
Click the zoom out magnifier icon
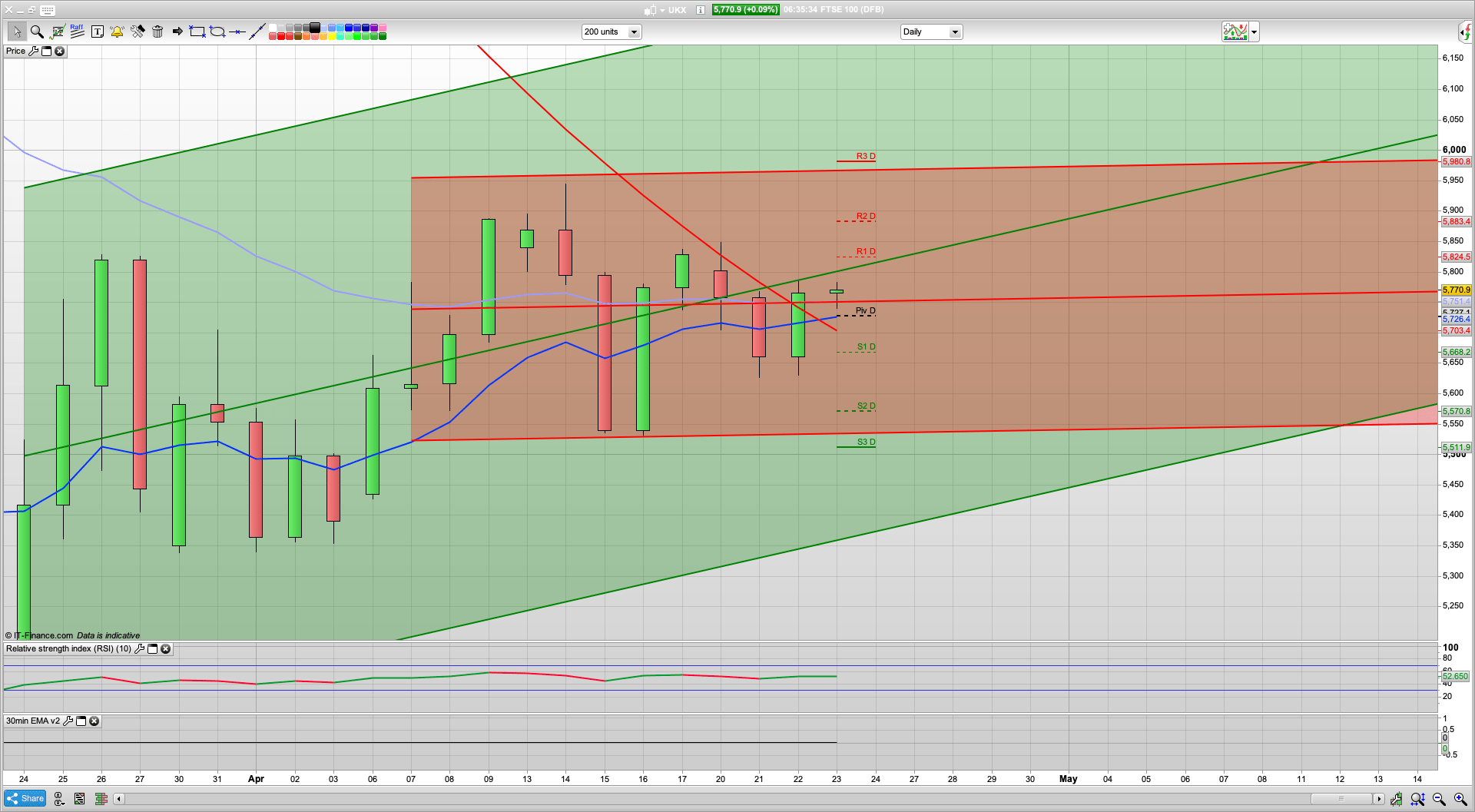pos(1439,799)
